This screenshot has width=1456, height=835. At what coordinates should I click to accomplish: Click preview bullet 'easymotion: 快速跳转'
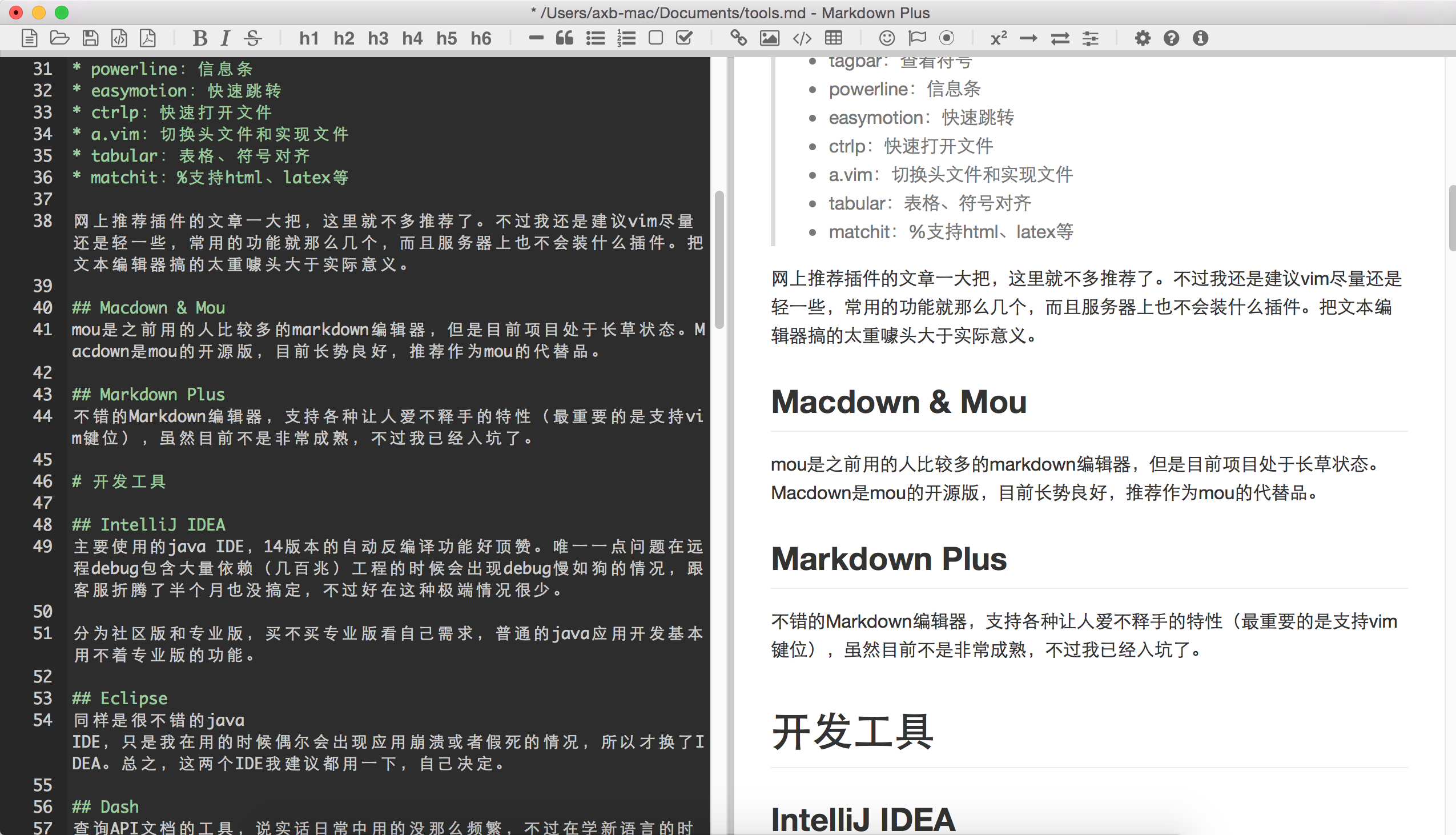click(x=921, y=118)
